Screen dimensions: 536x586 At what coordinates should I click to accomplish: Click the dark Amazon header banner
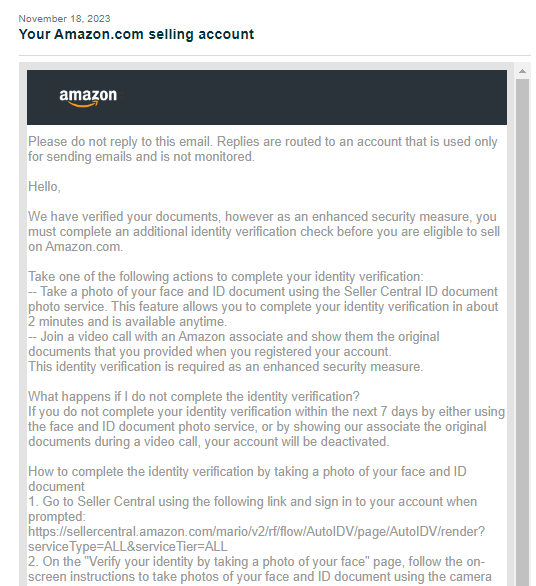click(267, 97)
